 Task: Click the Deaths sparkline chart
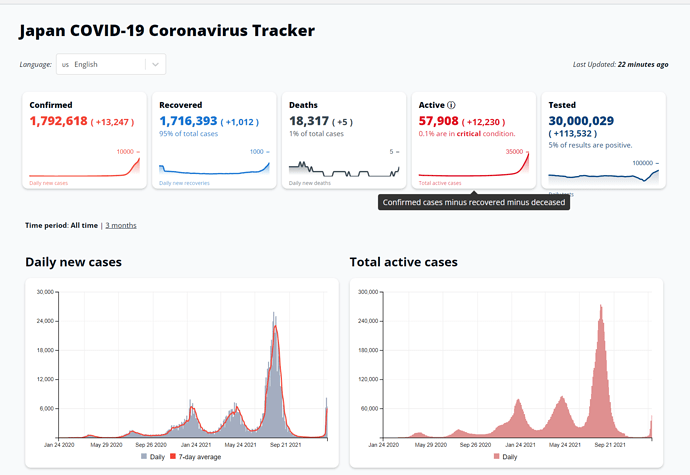coord(343,167)
